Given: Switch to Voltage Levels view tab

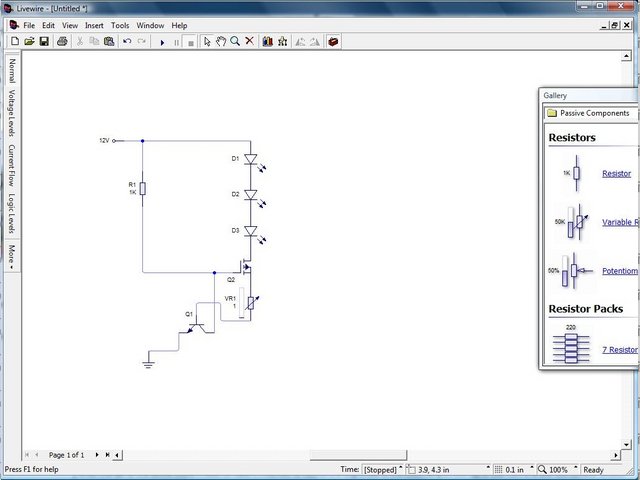Looking at the screenshot, I should (12, 113).
